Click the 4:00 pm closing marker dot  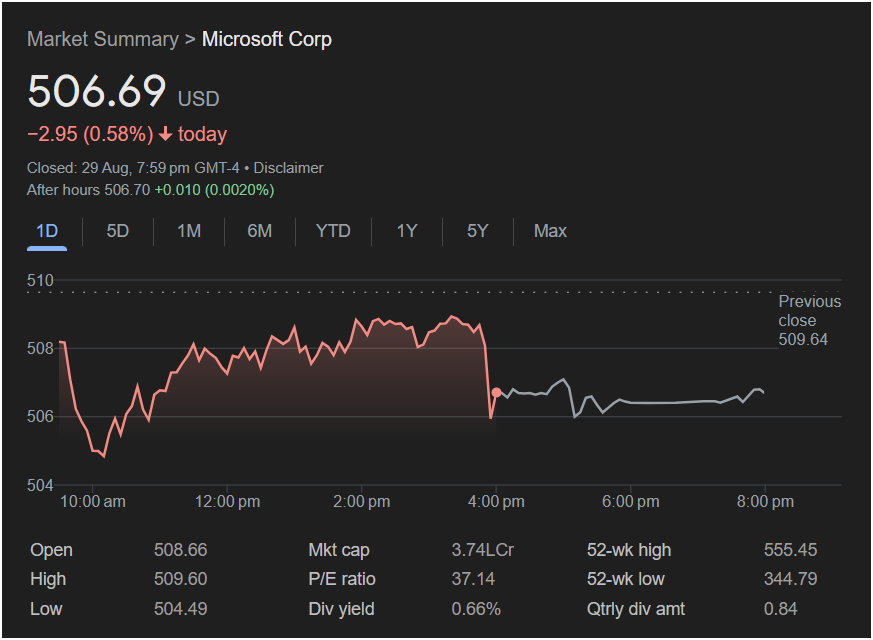497,392
